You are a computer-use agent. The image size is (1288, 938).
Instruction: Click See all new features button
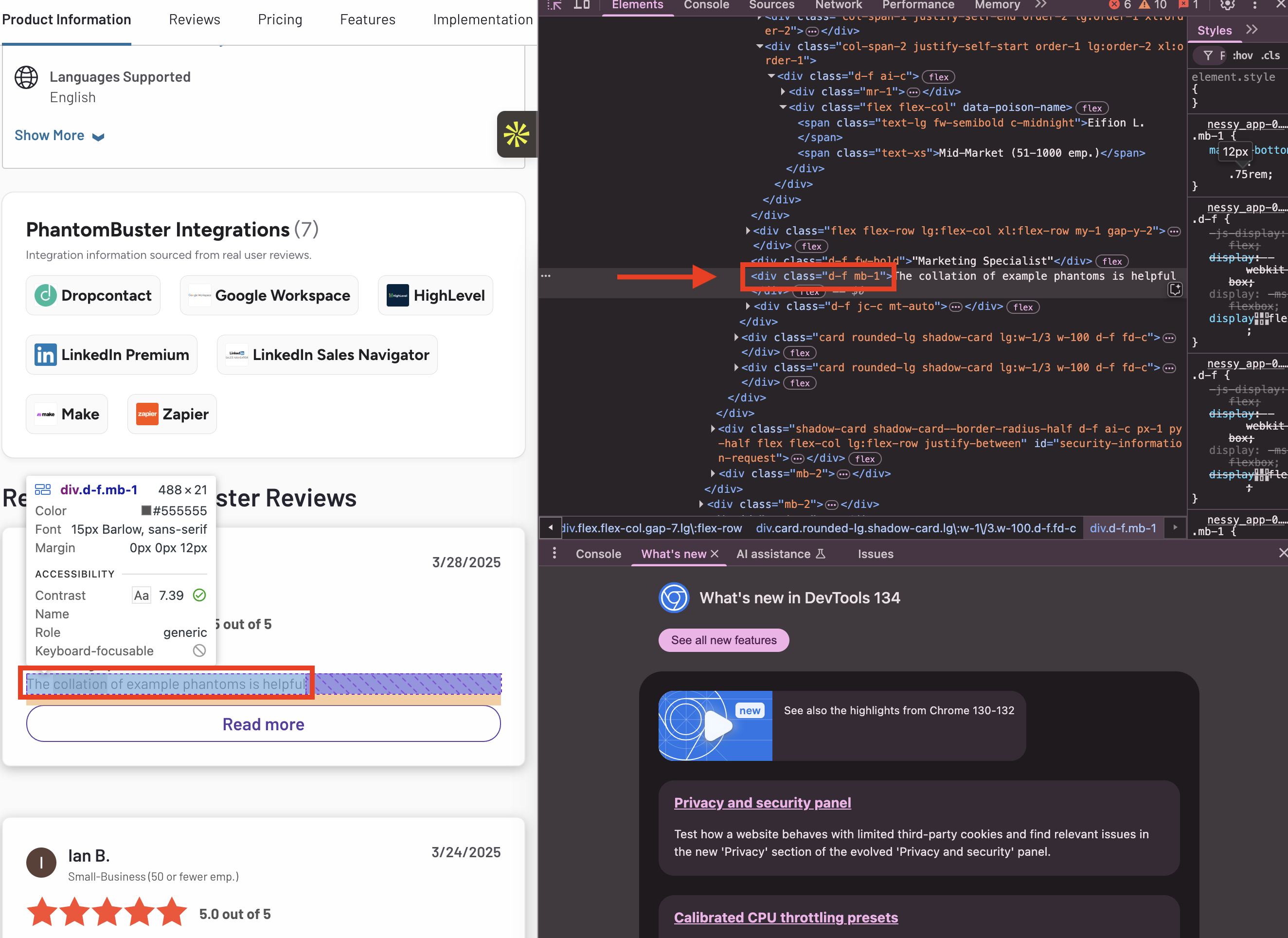723,640
